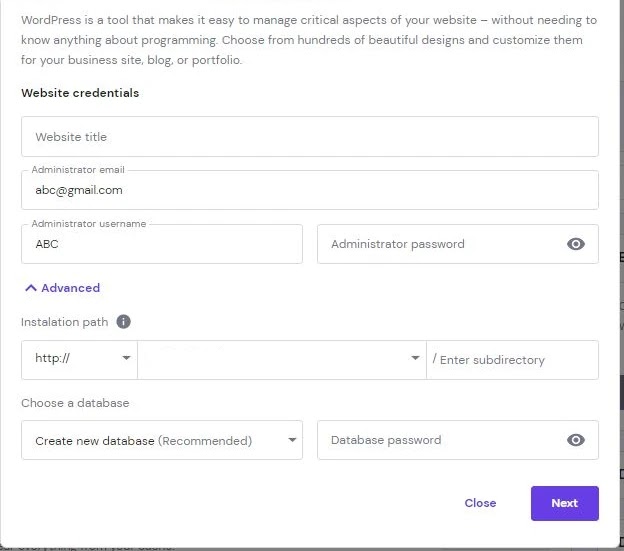The width and height of the screenshot is (624, 551).
Task: Click the Advanced chevron arrow icon
Action: coord(31,288)
